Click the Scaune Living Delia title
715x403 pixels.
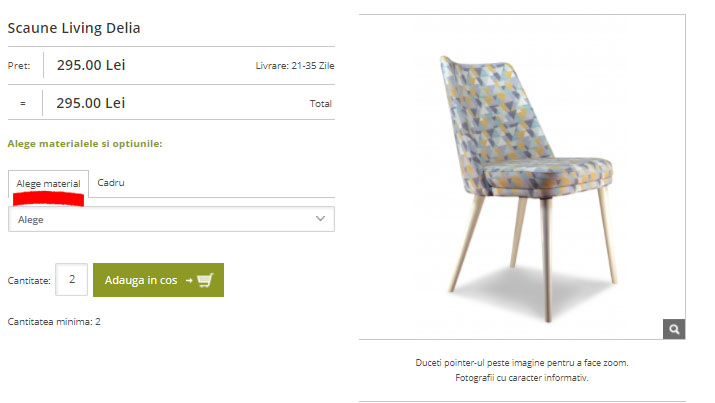click(x=74, y=28)
